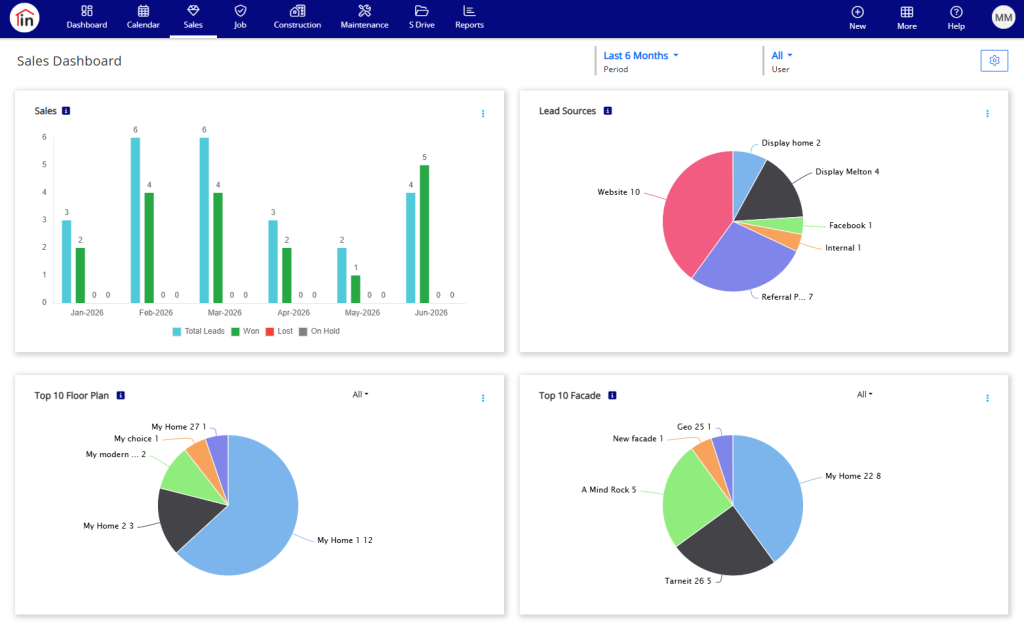Toggle the Won legend series
Viewport: 1024px width, 625px height.
click(x=246, y=331)
